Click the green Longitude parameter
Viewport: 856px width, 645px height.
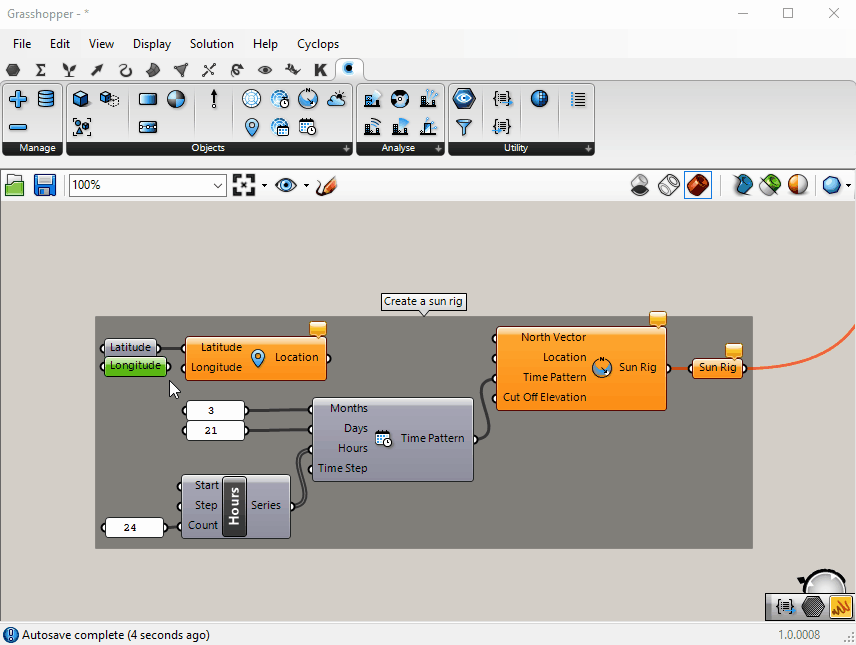tap(135, 366)
